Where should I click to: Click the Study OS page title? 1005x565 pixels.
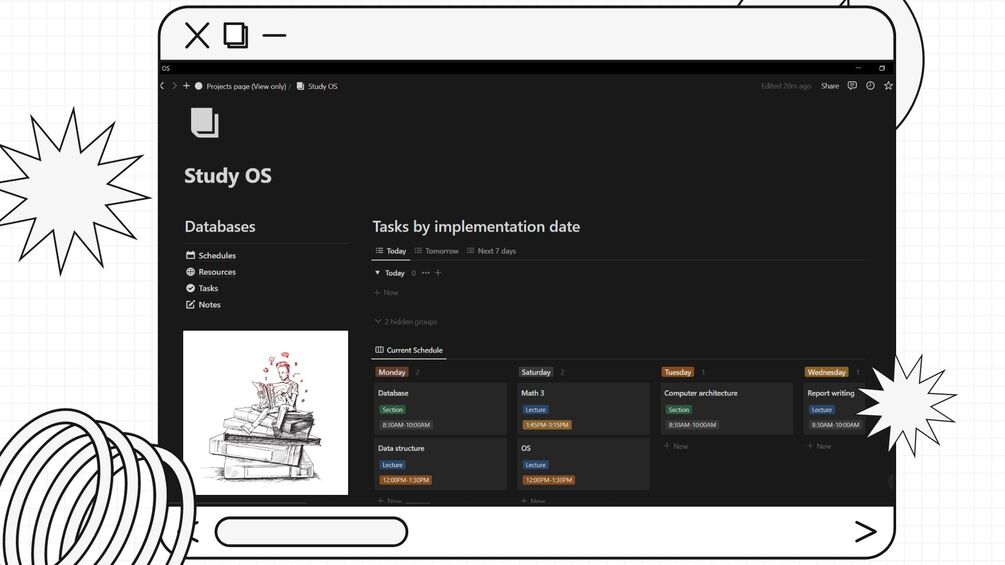(228, 176)
